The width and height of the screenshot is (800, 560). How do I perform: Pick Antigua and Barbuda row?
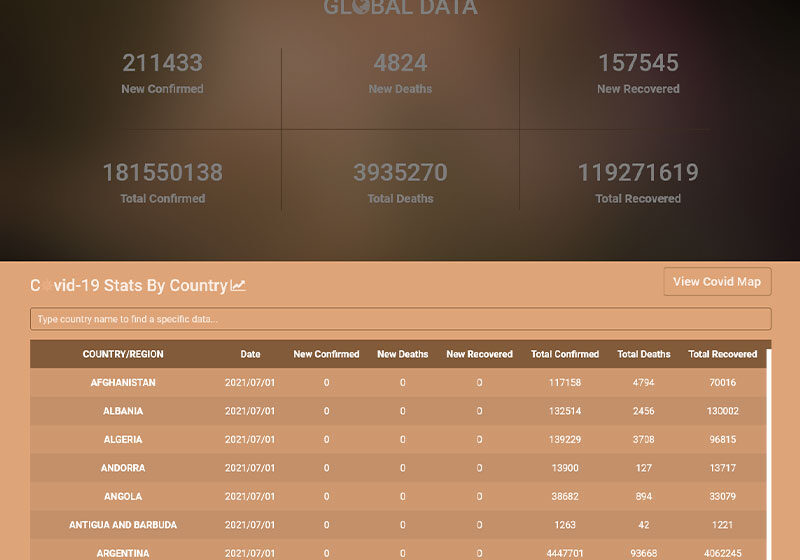pos(123,525)
